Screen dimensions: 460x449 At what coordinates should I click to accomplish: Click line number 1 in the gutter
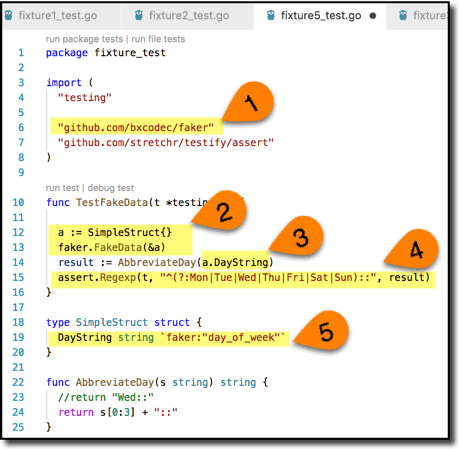tap(21, 53)
